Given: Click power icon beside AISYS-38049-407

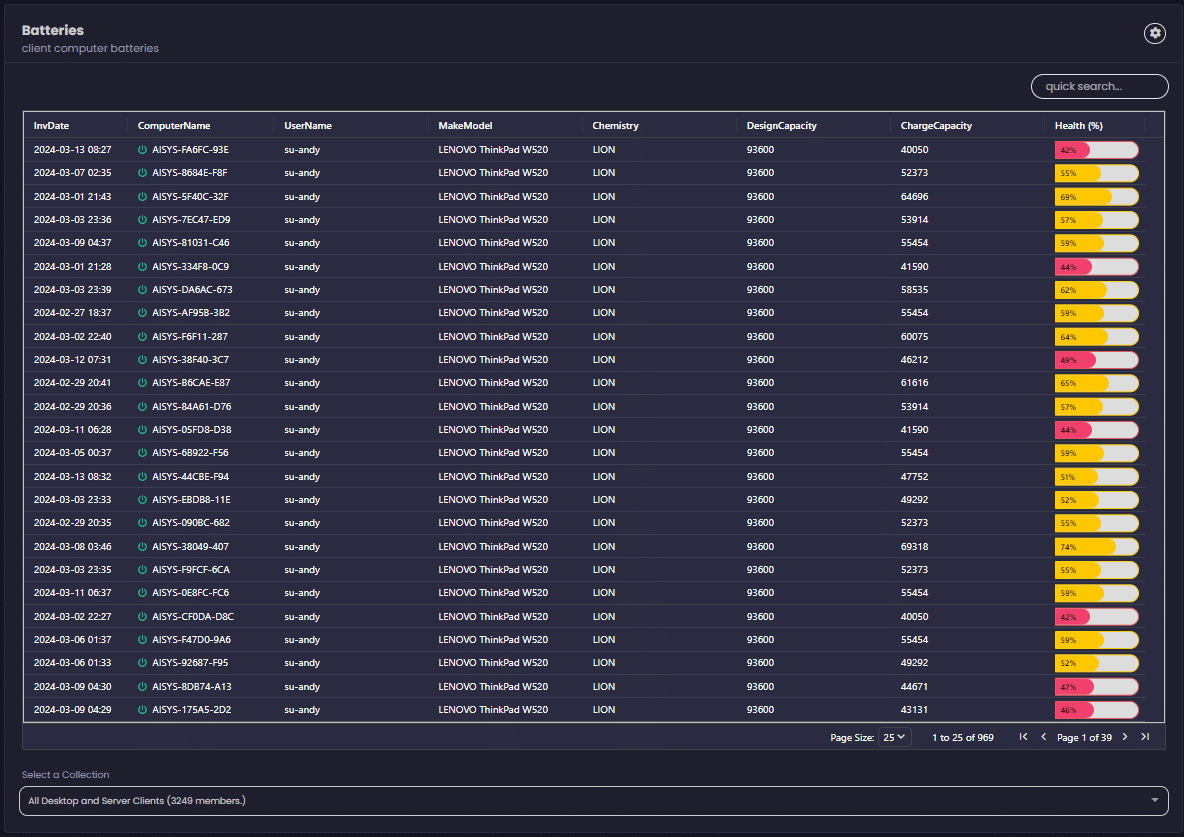Looking at the screenshot, I should click(142, 547).
